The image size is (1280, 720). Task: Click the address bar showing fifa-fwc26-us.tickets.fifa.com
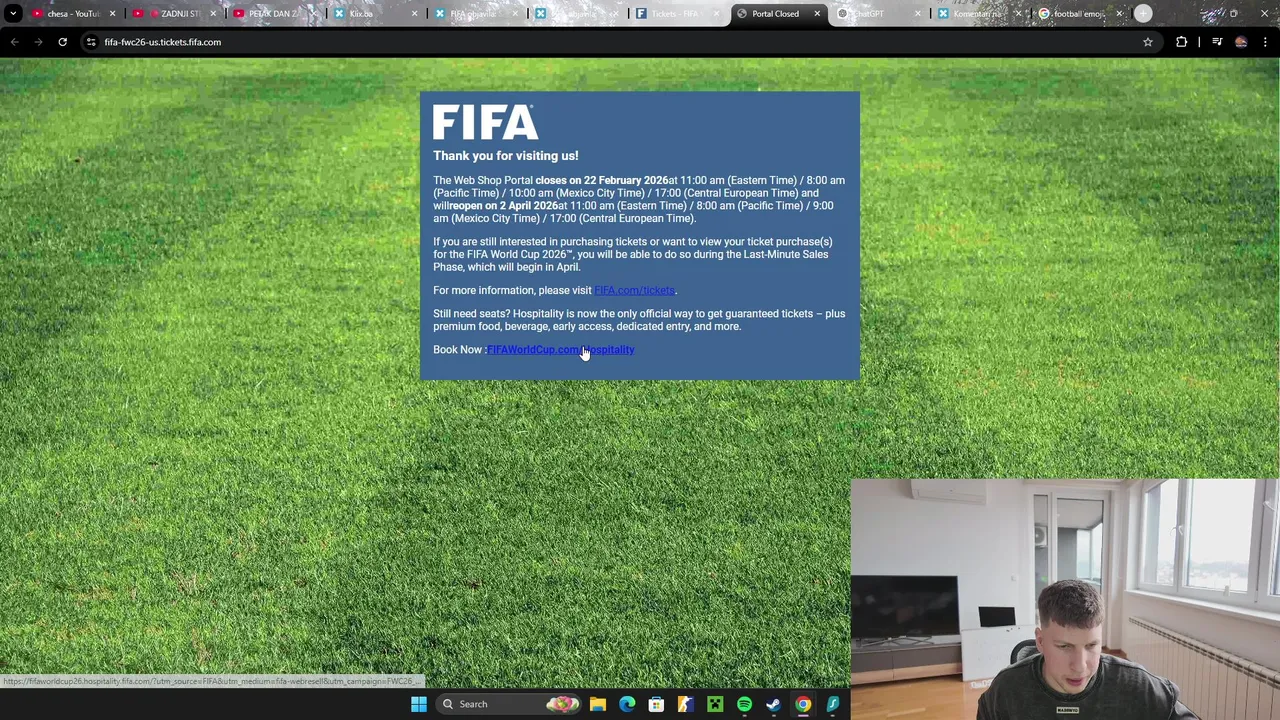pyautogui.click(x=620, y=42)
